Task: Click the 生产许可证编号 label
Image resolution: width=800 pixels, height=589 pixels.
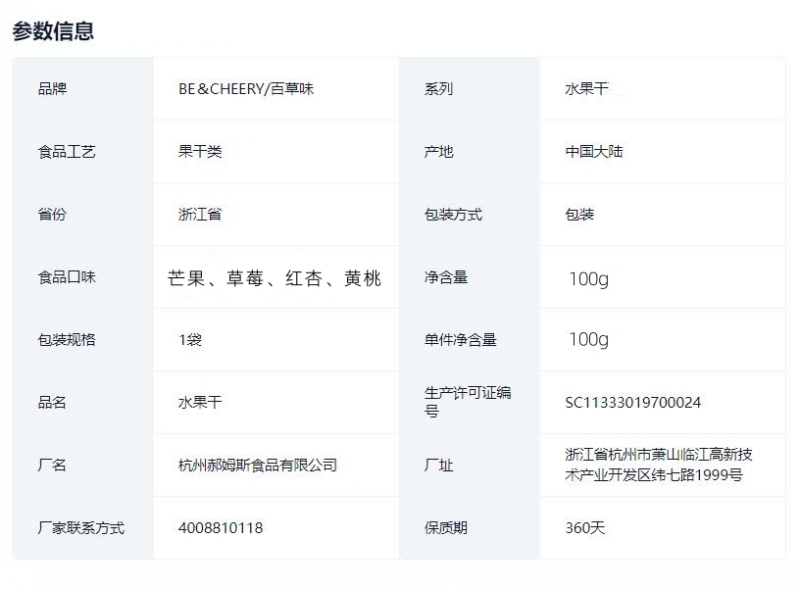Action: click(x=467, y=402)
